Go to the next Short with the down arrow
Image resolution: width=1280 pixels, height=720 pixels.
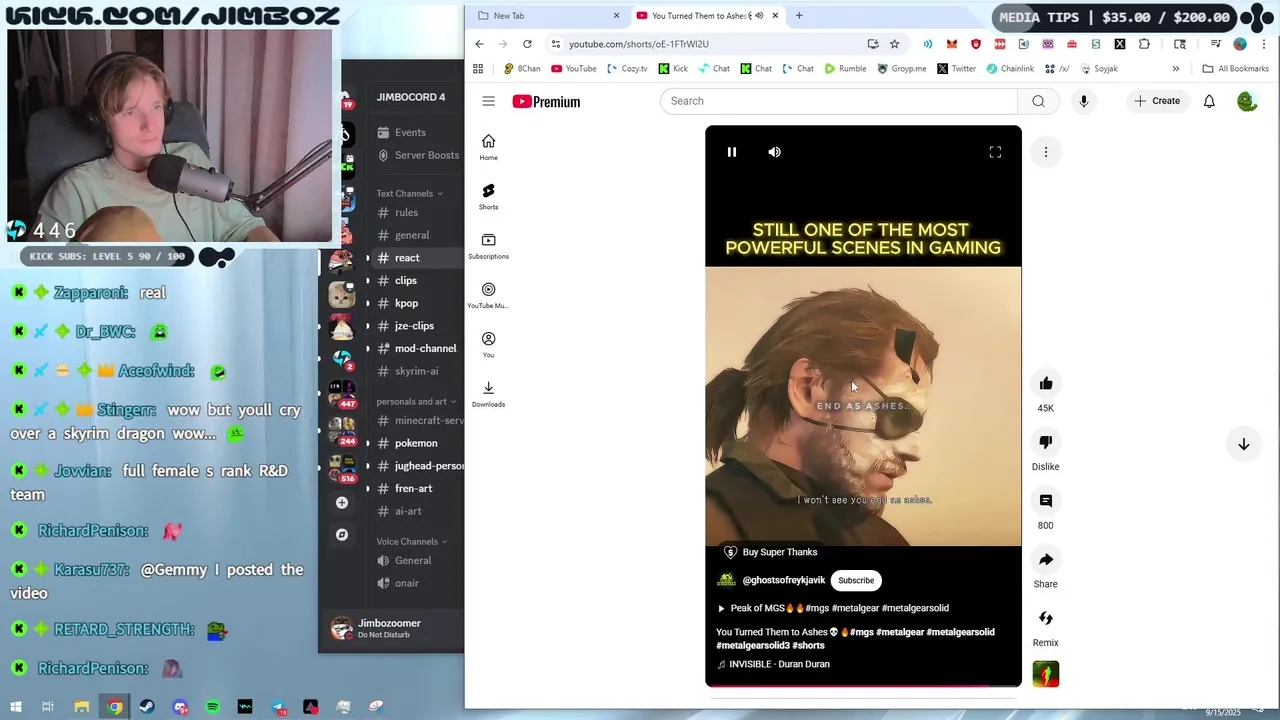click(1244, 444)
